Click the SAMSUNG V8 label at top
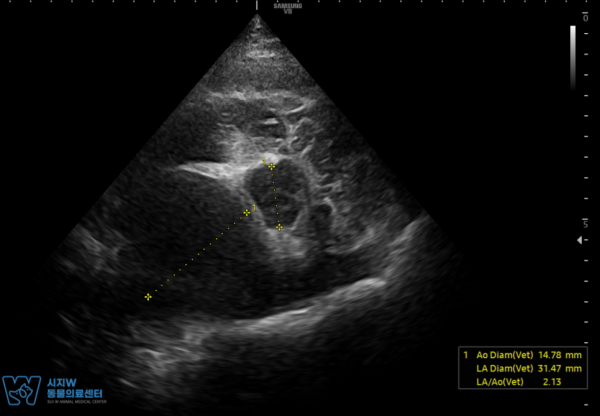The height and width of the screenshot is (416, 600). [288, 8]
